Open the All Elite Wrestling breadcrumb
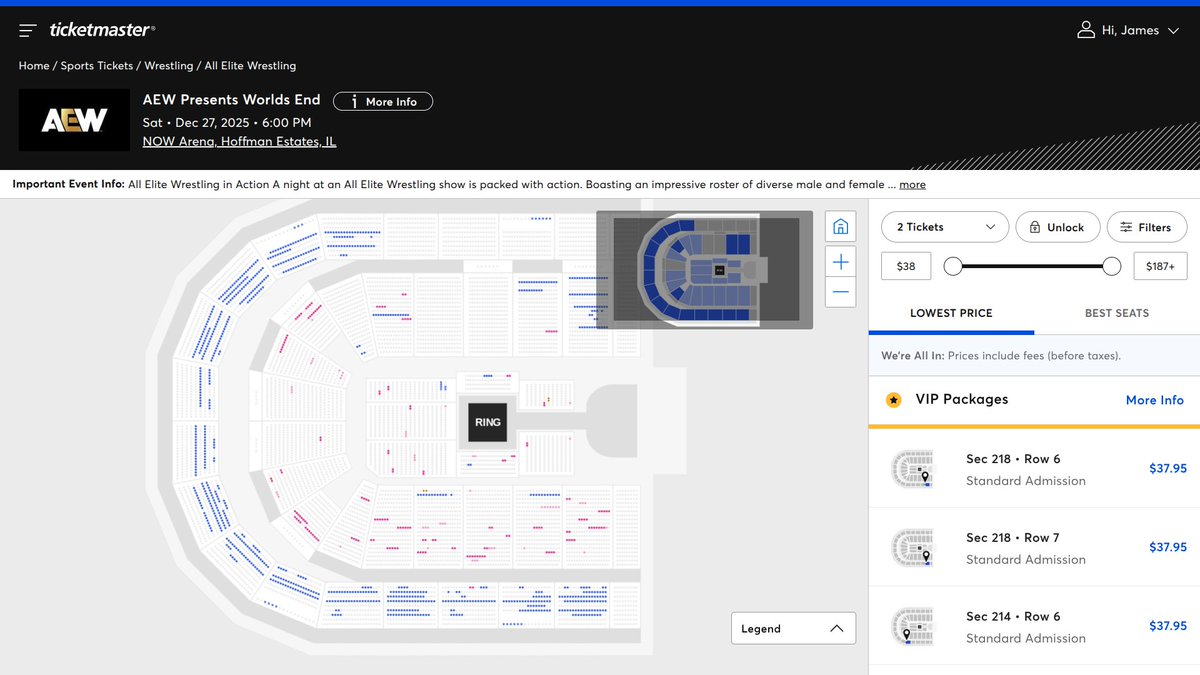Viewport: 1200px width, 675px height. [x=250, y=66]
